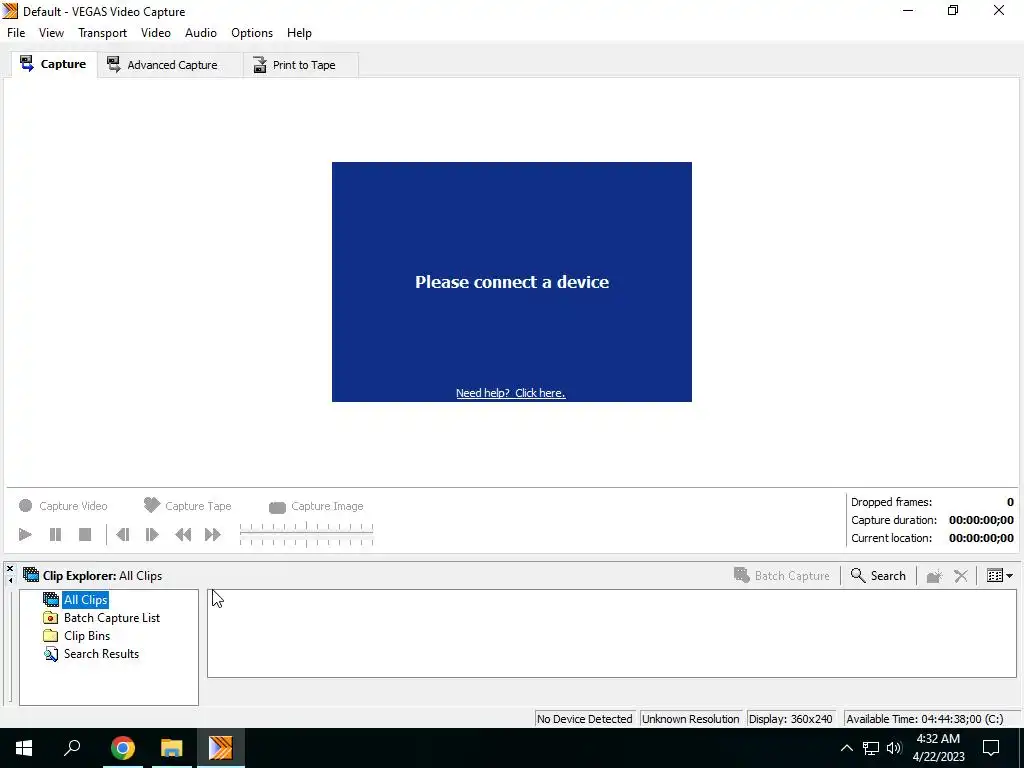Open the Video menu
Viewport: 1024px width, 768px height.
155,33
